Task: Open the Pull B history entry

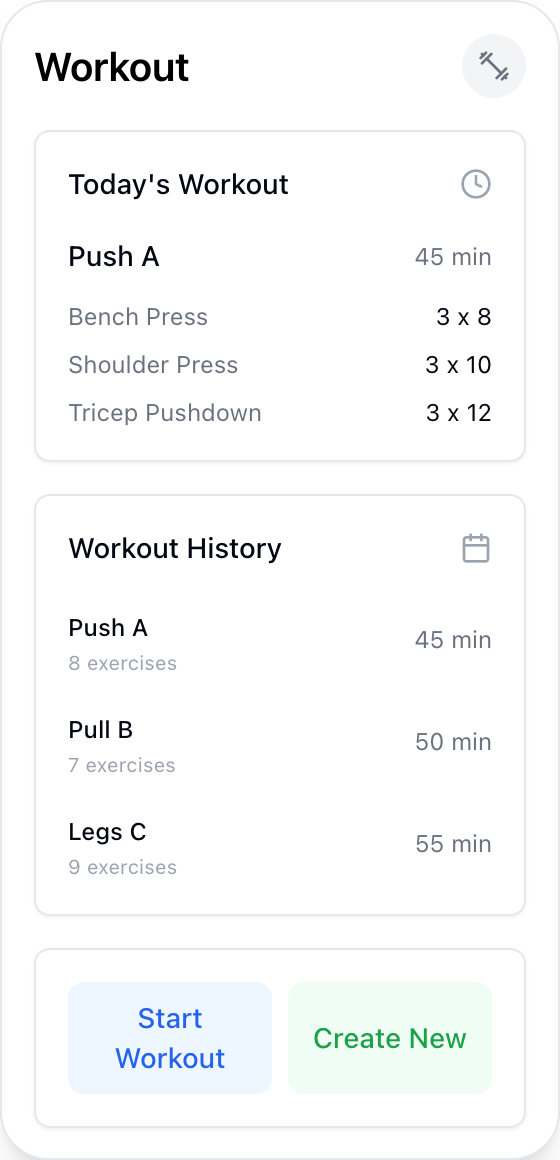Action: [x=280, y=742]
